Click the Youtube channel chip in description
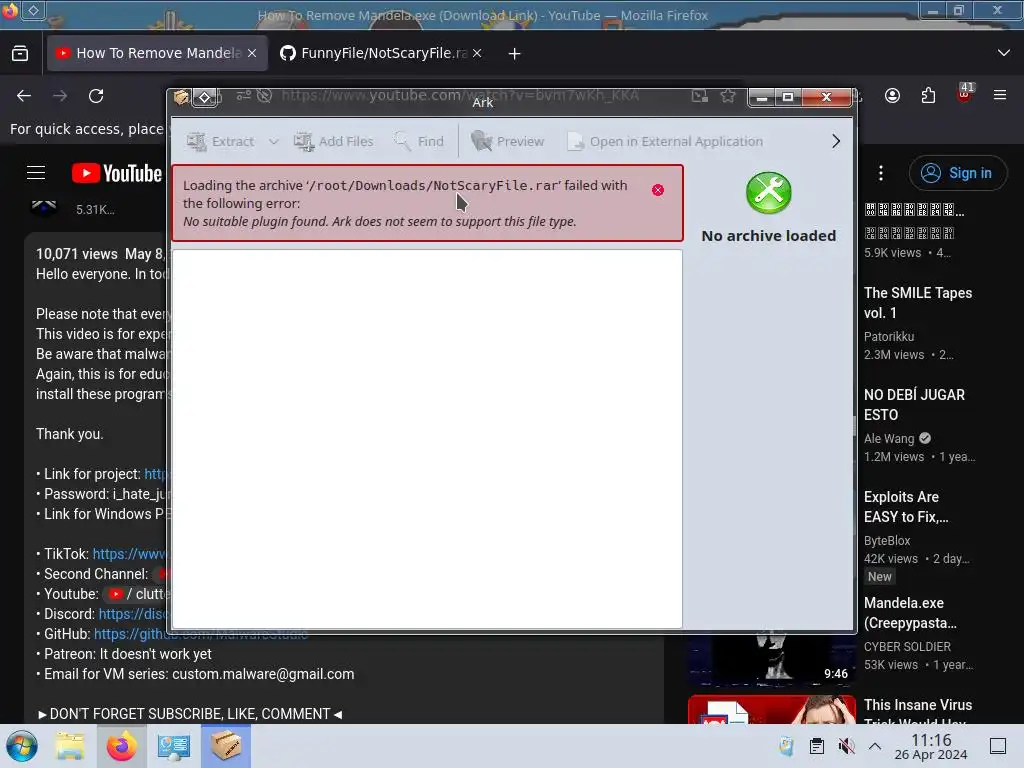The height and width of the screenshot is (768, 1024). click(x=135, y=594)
